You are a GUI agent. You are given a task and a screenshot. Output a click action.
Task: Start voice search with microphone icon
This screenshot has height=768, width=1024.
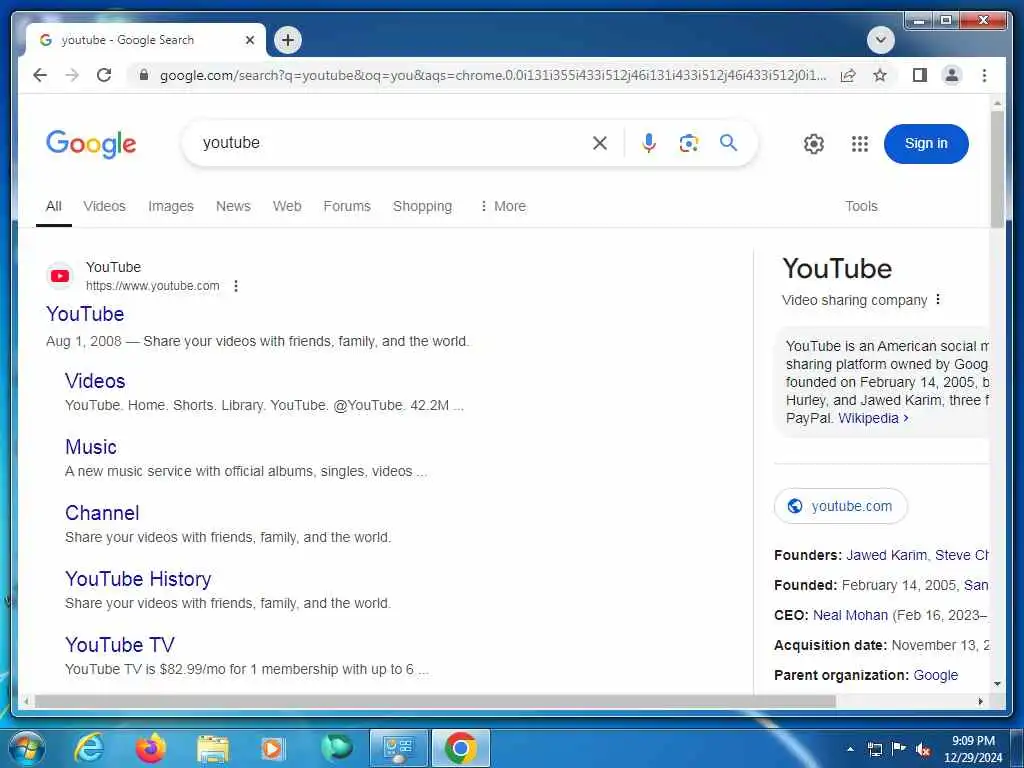click(648, 143)
